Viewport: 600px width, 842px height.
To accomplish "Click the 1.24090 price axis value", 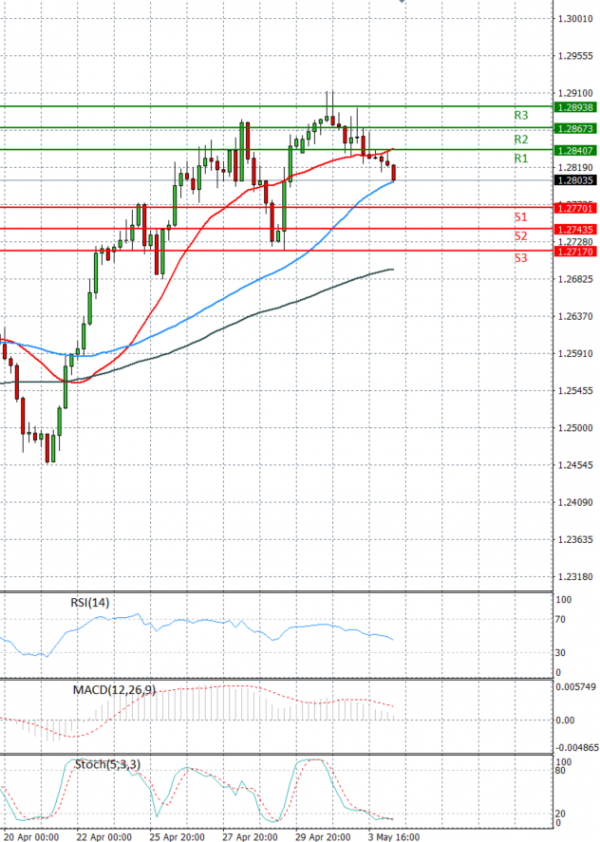I will pyautogui.click(x=575, y=502).
